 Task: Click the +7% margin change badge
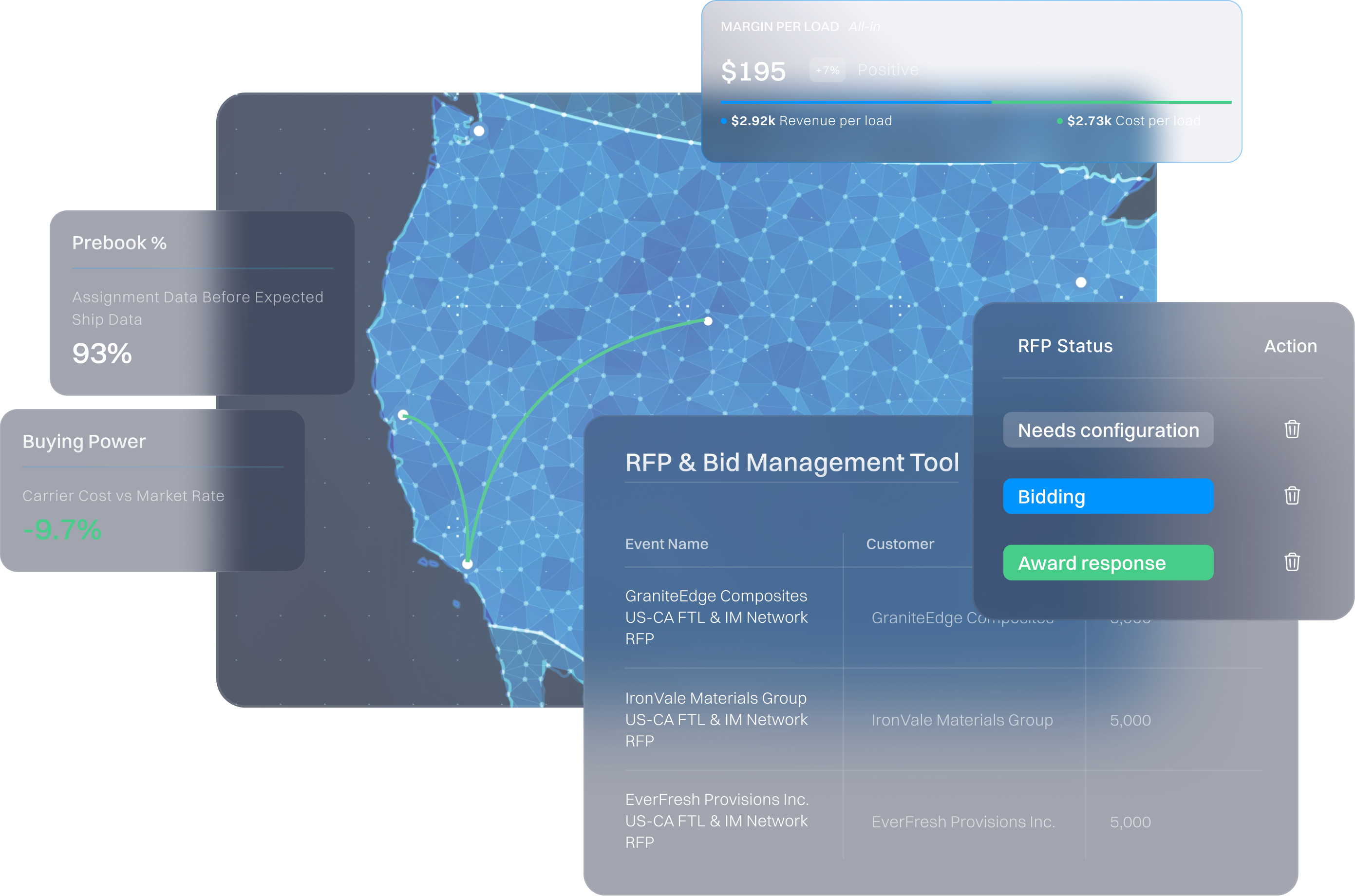(827, 70)
